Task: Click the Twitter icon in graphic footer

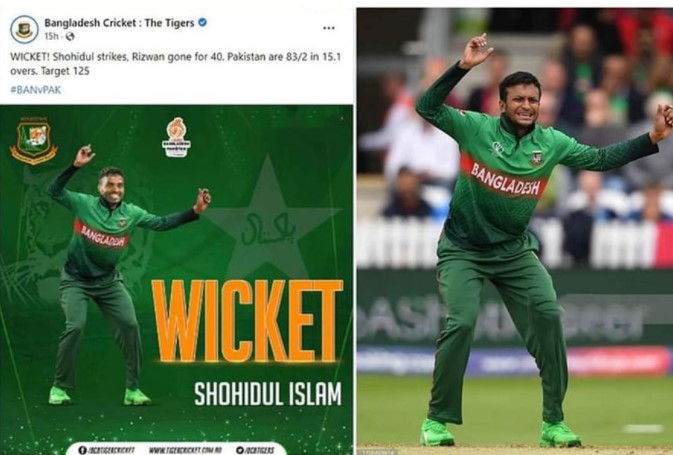Action: 240,450
